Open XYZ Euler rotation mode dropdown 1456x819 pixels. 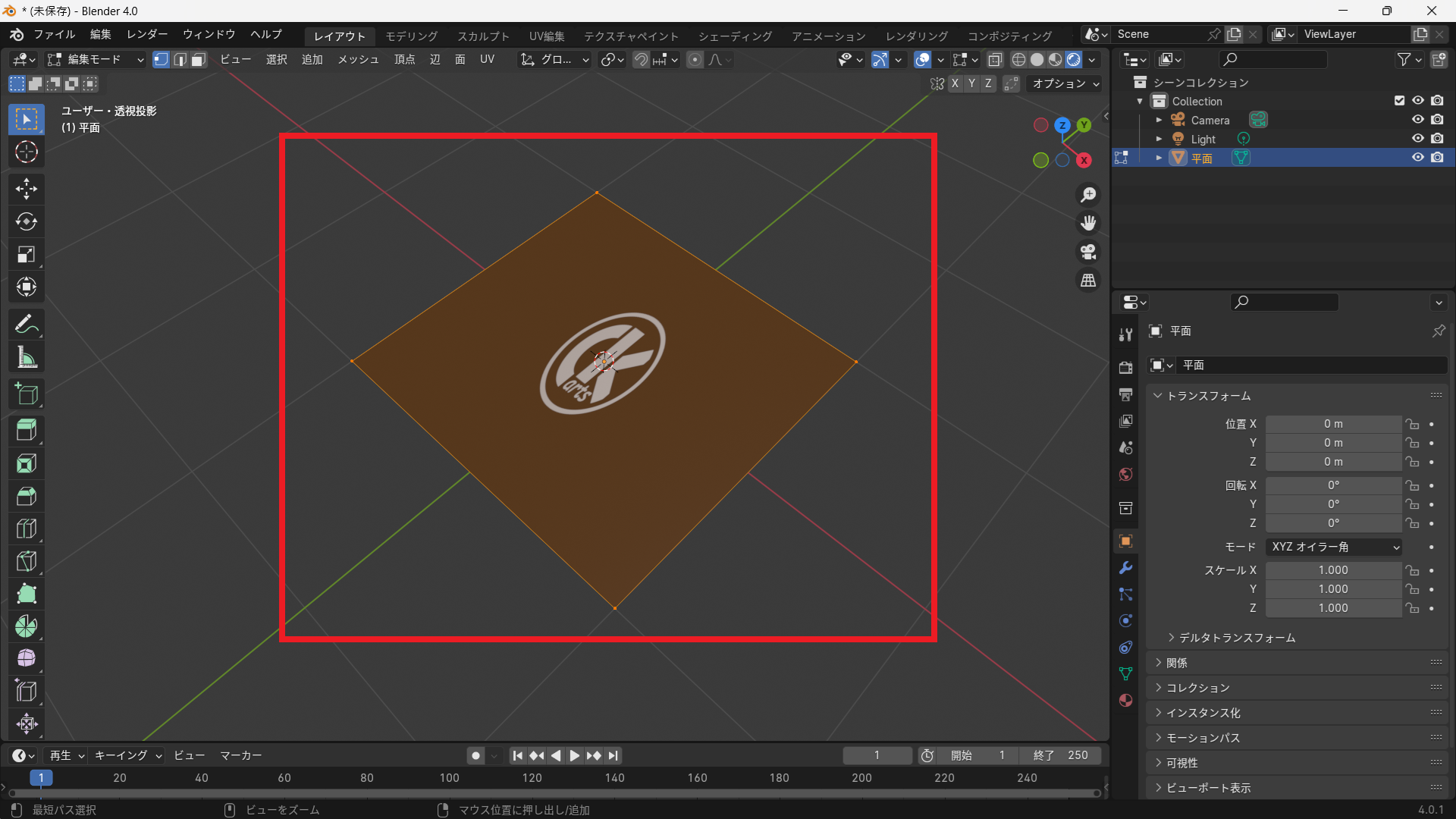[x=1334, y=547]
